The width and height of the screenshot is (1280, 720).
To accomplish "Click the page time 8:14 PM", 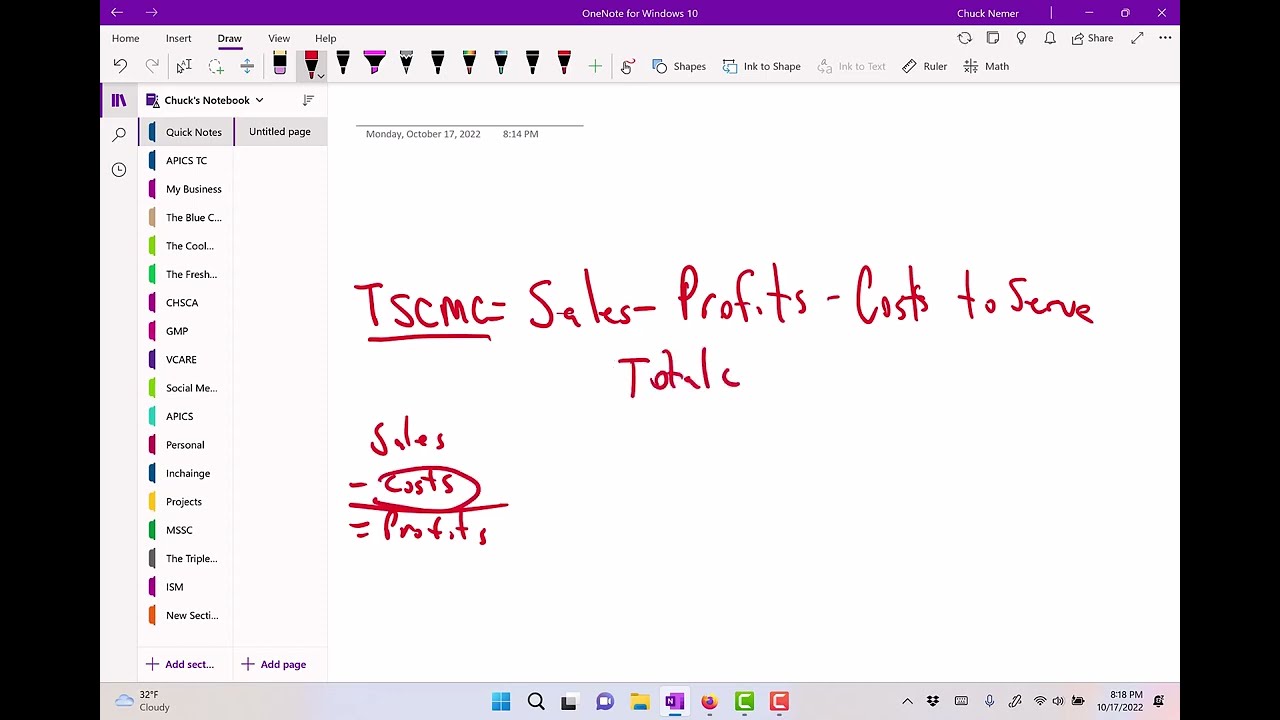I will pyautogui.click(x=520, y=134).
